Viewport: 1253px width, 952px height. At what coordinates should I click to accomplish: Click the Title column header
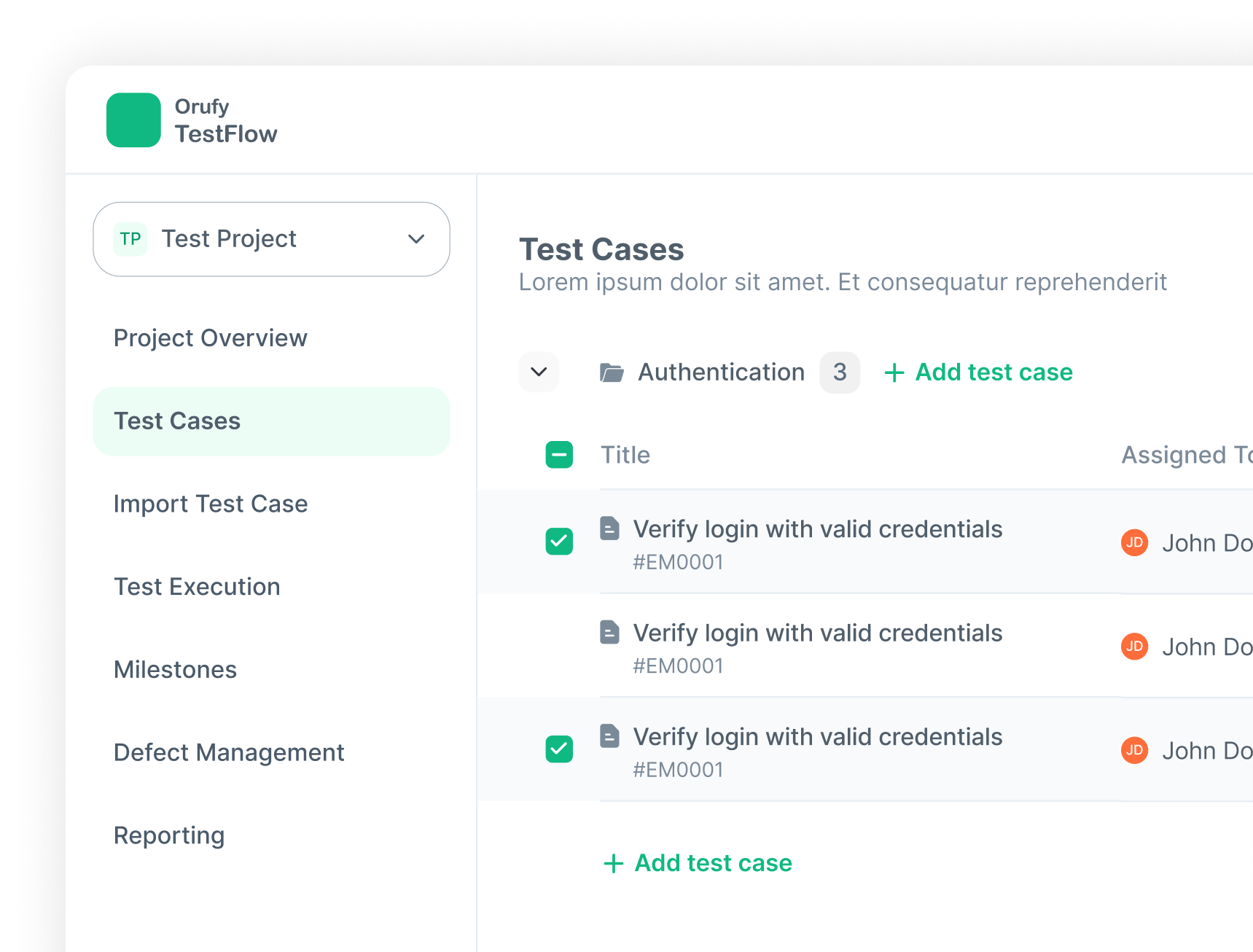click(x=625, y=455)
